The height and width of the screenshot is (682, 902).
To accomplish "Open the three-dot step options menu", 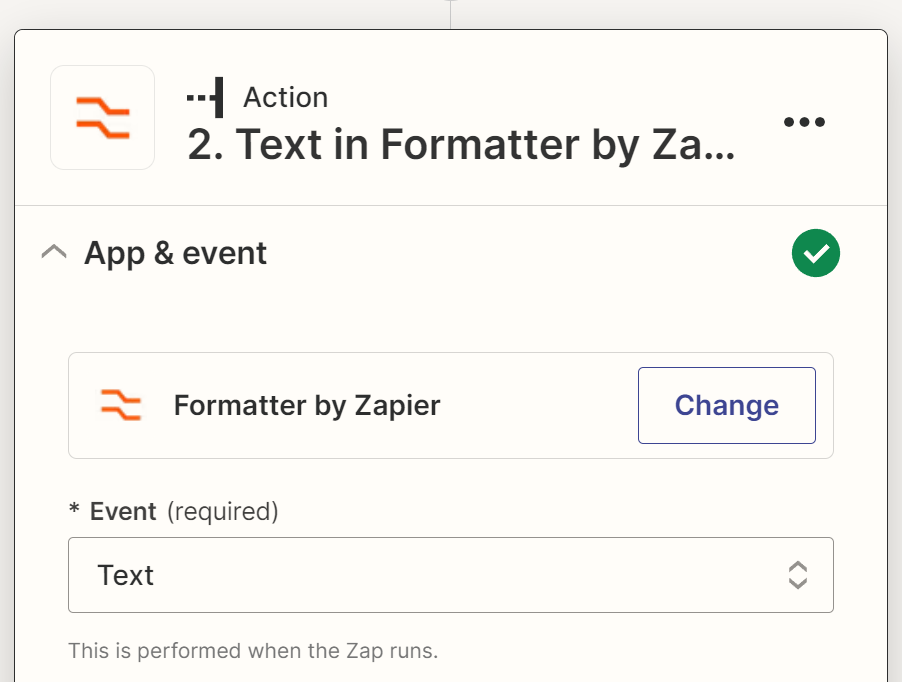I will (804, 122).
